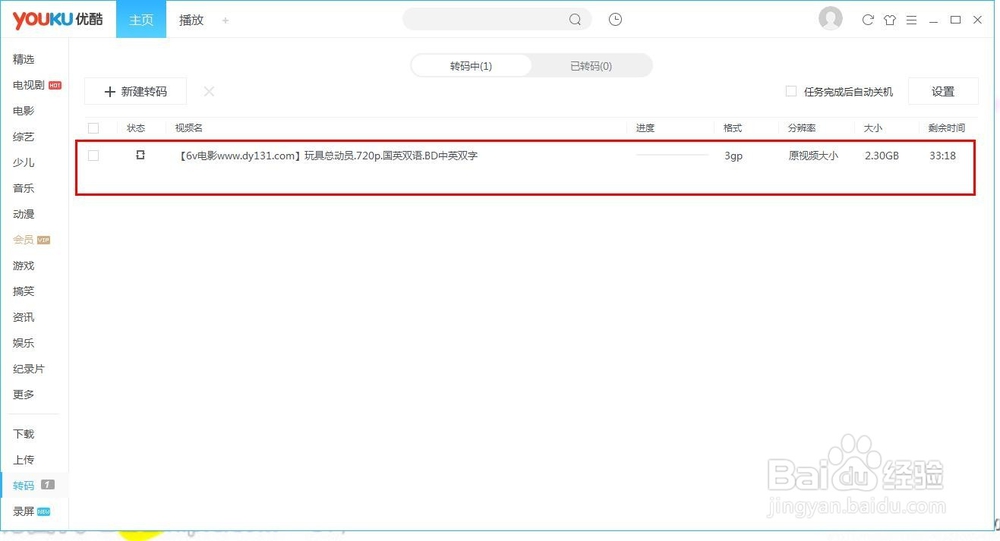Screen dimensions: 1000x541
Task: Switch to the 主页 tab
Action: point(141,19)
